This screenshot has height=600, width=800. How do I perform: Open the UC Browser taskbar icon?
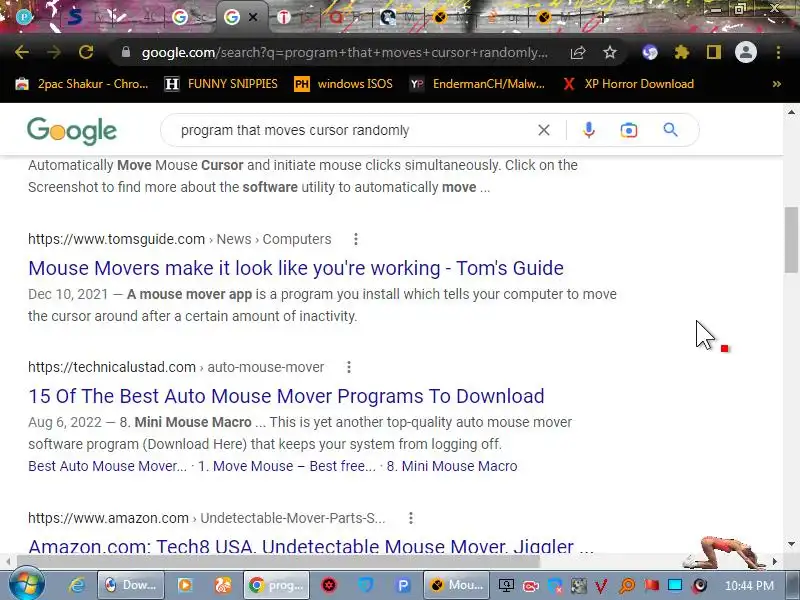222,585
